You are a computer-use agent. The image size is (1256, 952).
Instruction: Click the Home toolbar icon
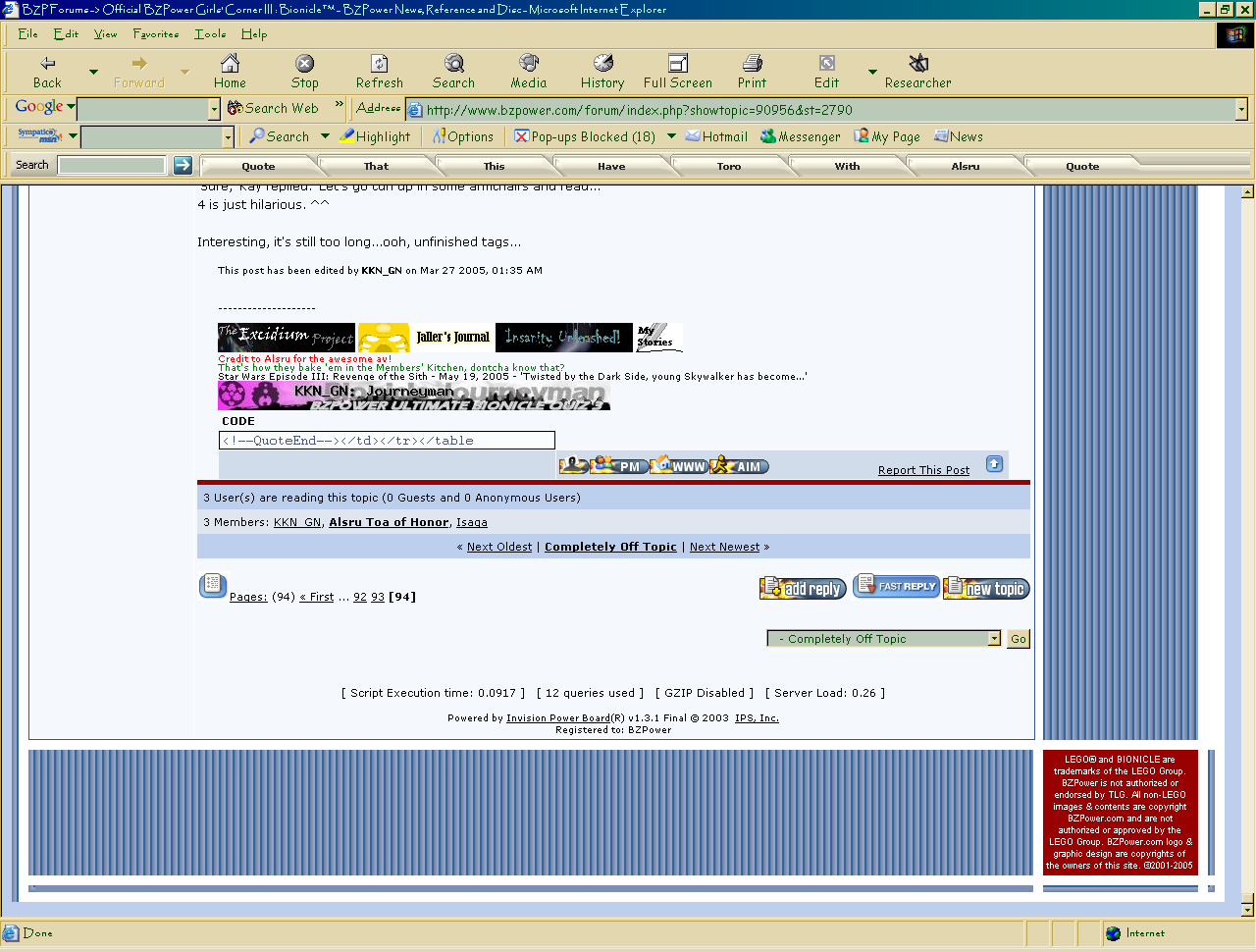pyautogui.click(x=230, y=72)
